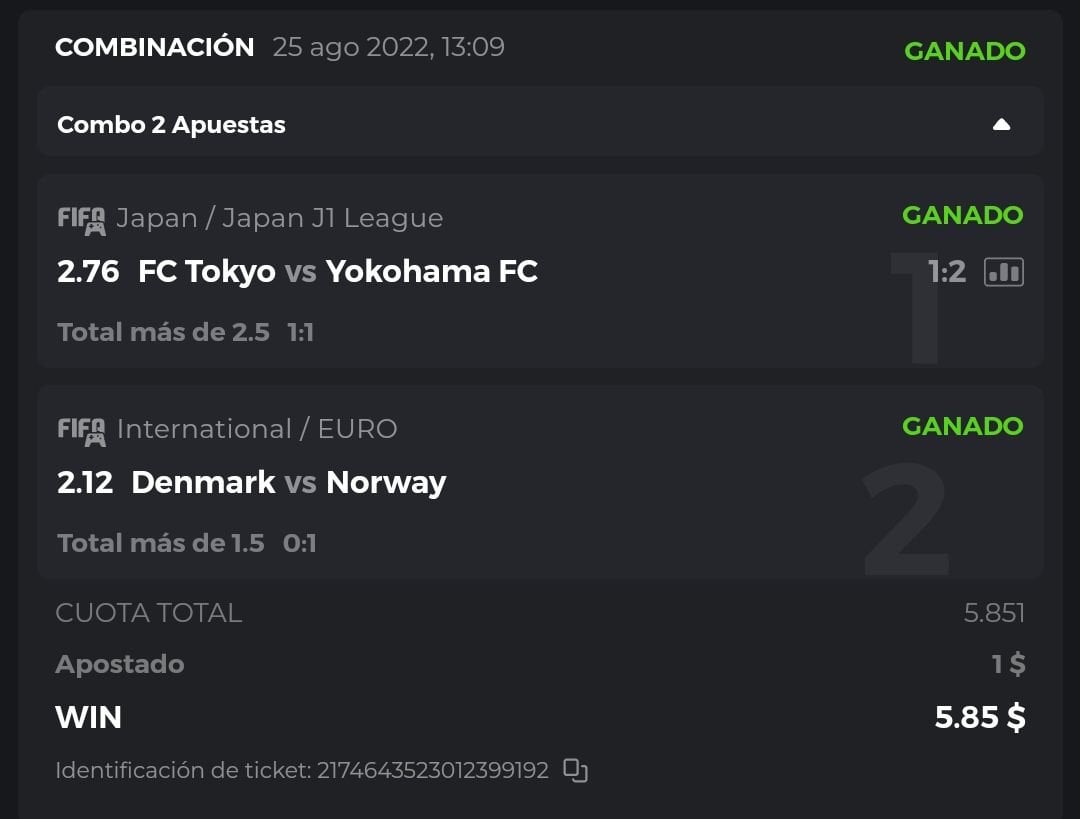The width and height of the screenshot is (1080, 819).
Task: Copy the ticket identification number
Action: tap(575, 770)
